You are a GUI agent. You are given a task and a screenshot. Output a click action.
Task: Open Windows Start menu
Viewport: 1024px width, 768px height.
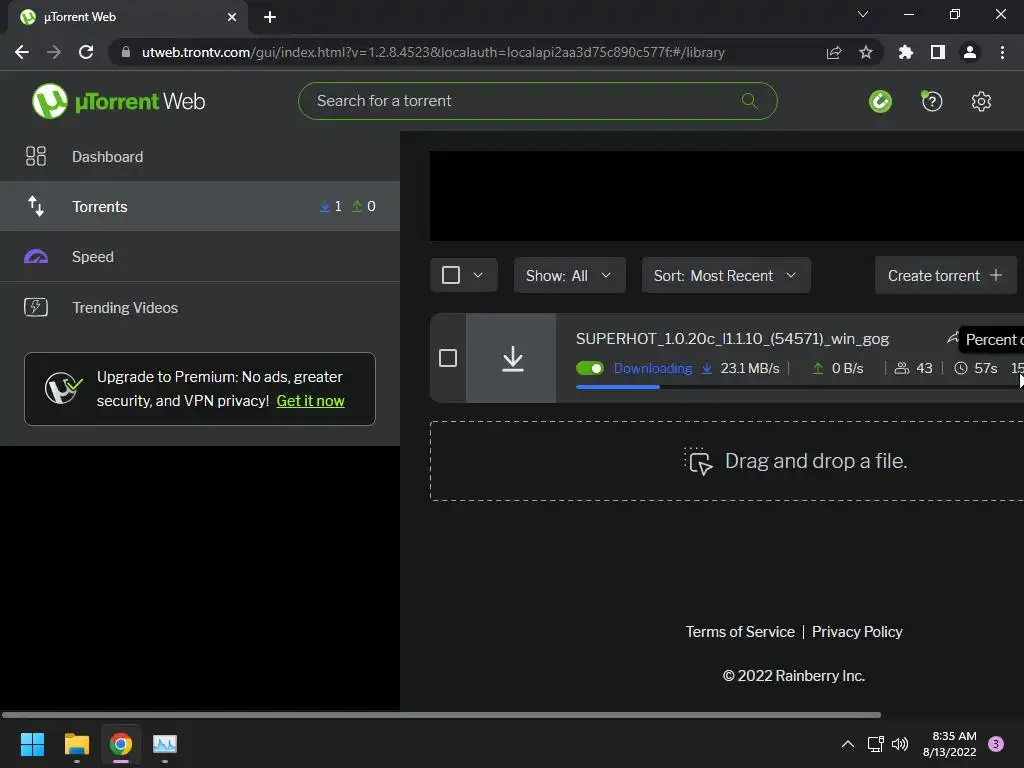coord(32,744)
